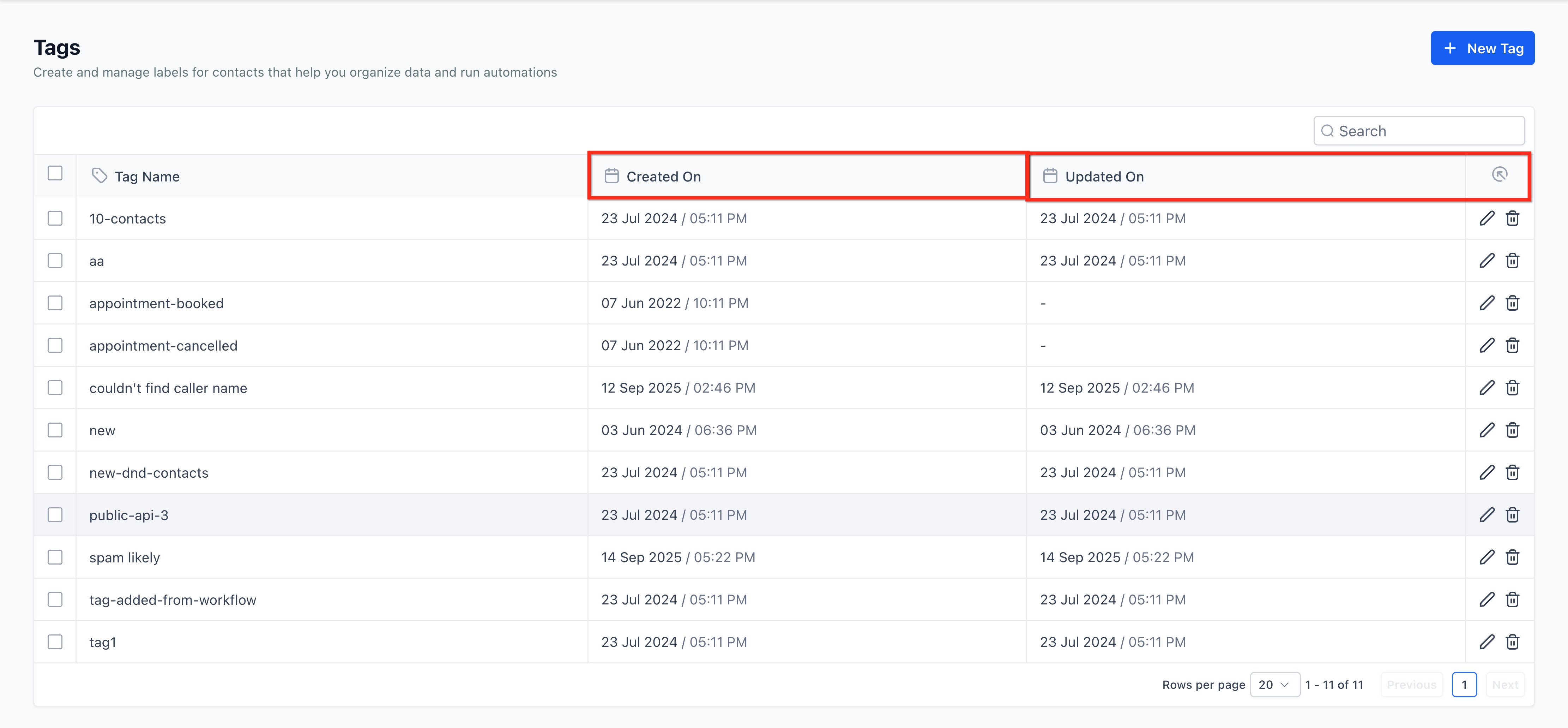Check the box for couldn't find caller name
Viewport: 1568px width, 728px height.
55,387
